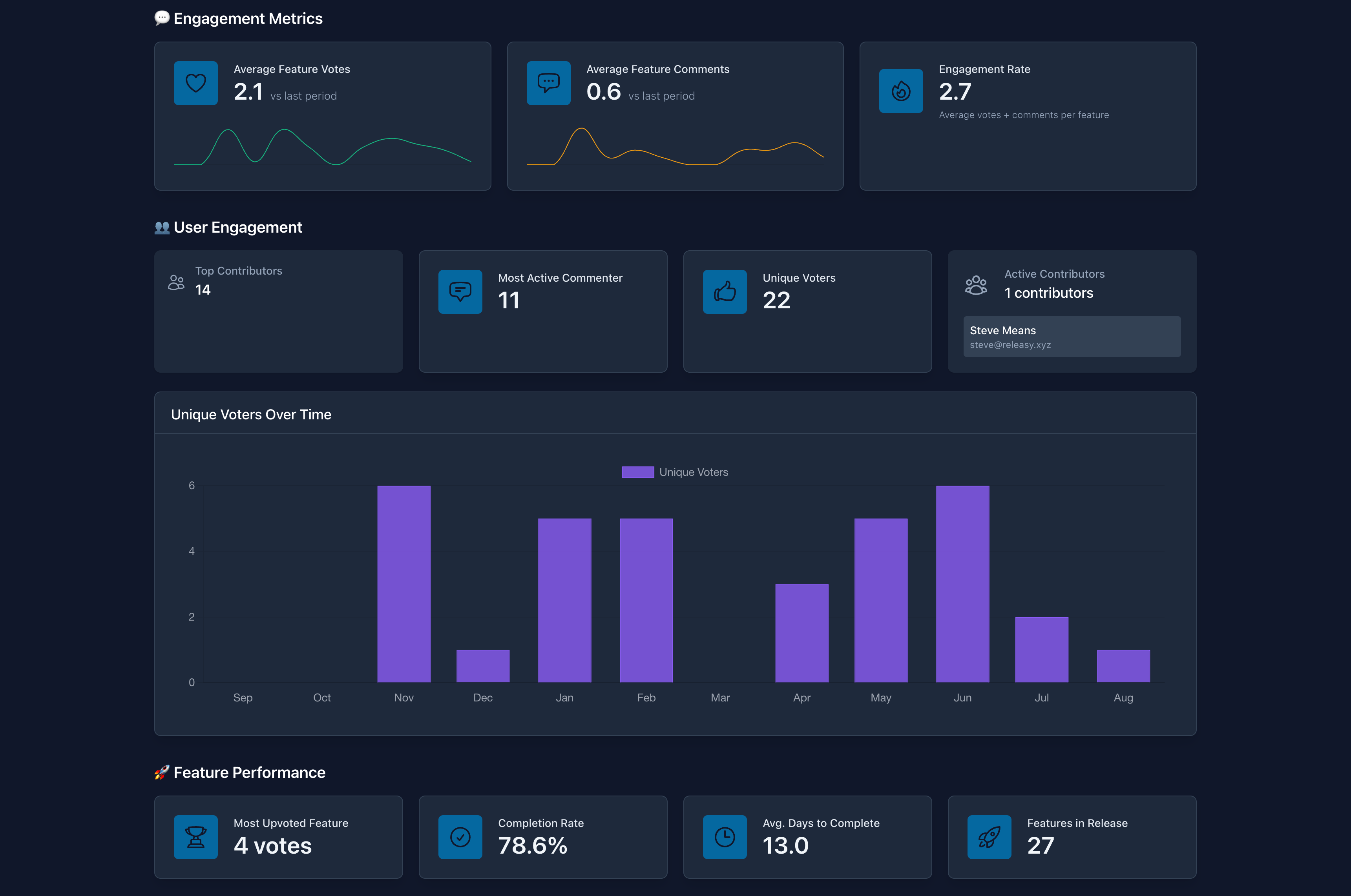Viewport: 1351px width, 896px height.
Task: Click the clock icon for Avg. Days to Complete
Action: [725, 837]
